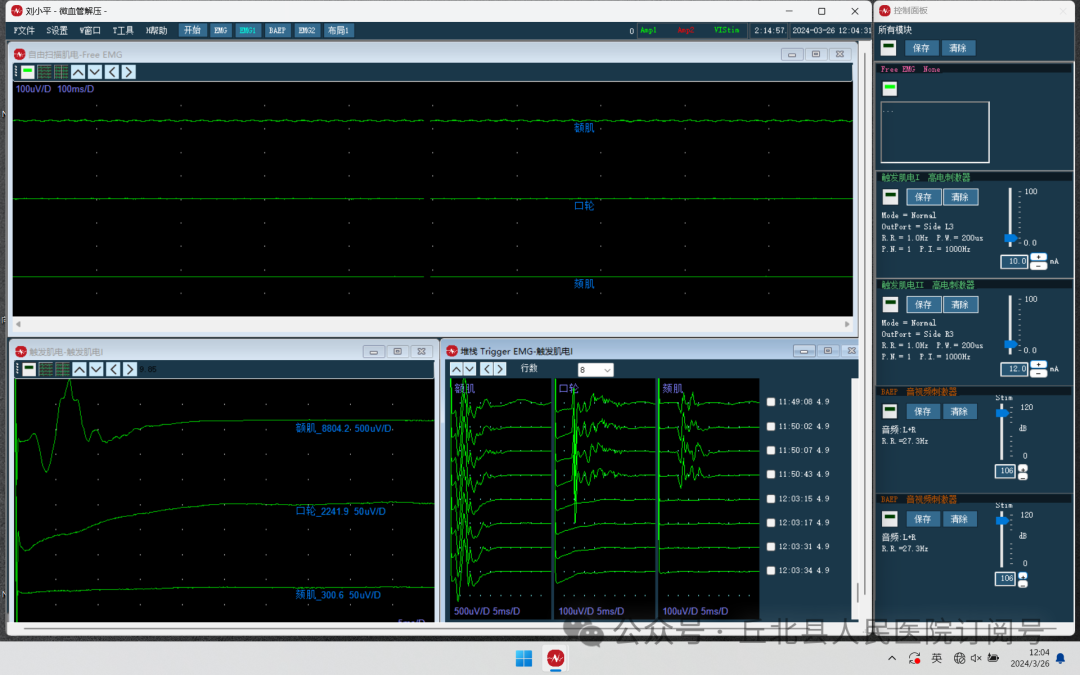Toggle the monitor icon in 触发肌电I window toolbar
1080x675 pixels.
[x=29, y=369]
